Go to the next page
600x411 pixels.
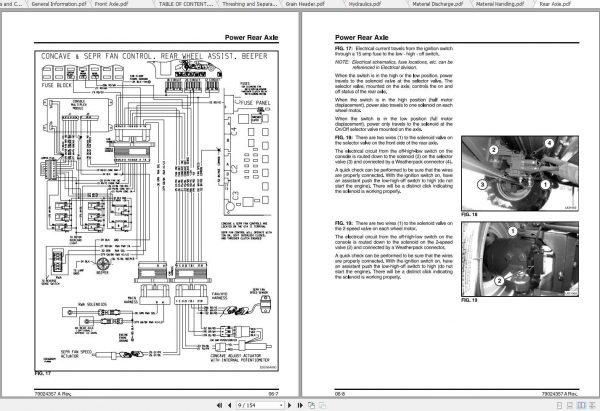[290, 405]
